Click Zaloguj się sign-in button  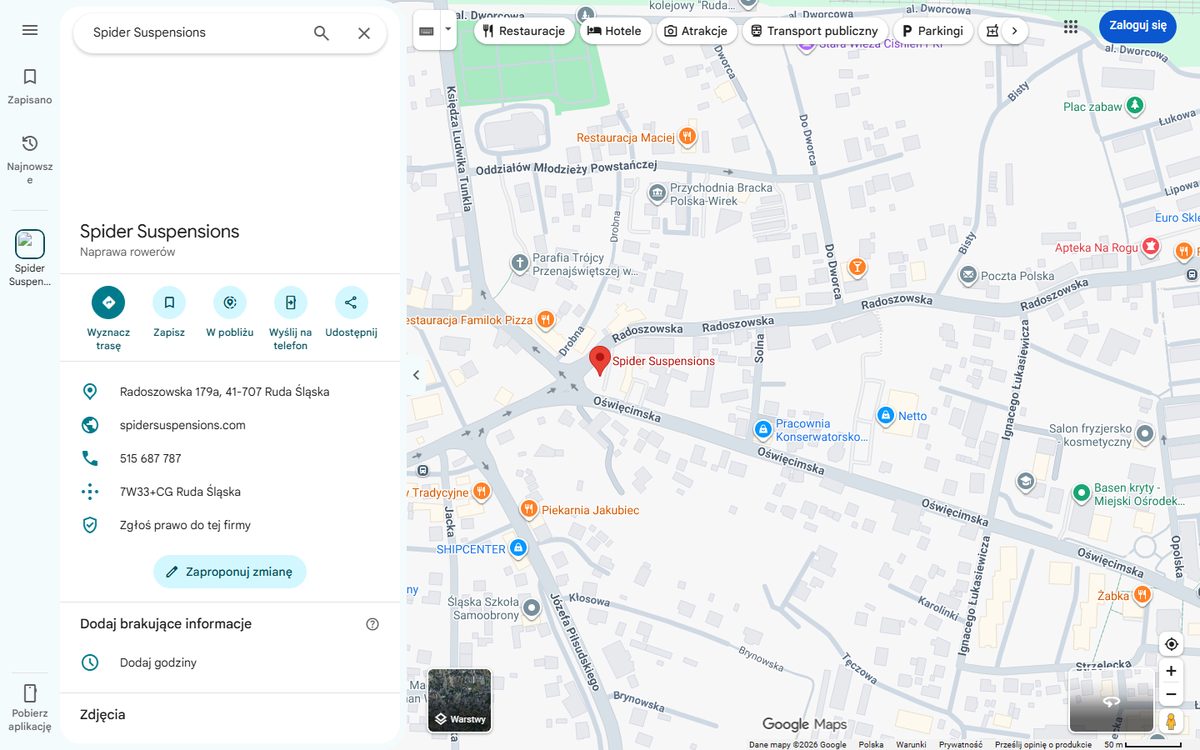point(1138,26)
